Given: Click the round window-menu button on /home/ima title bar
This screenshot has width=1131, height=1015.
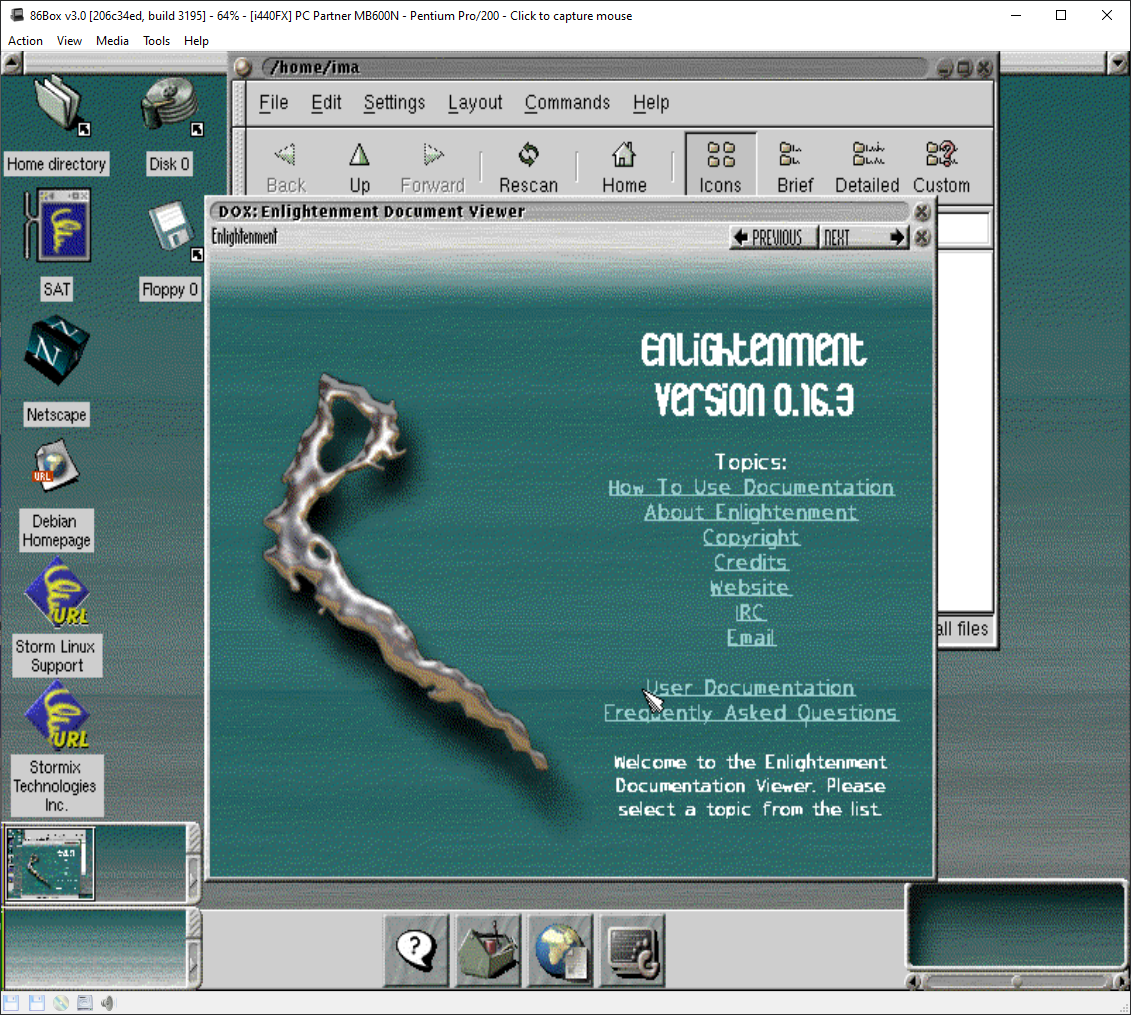Looking at the screenshot, I should pyautogui.click(x=243, y=68).
